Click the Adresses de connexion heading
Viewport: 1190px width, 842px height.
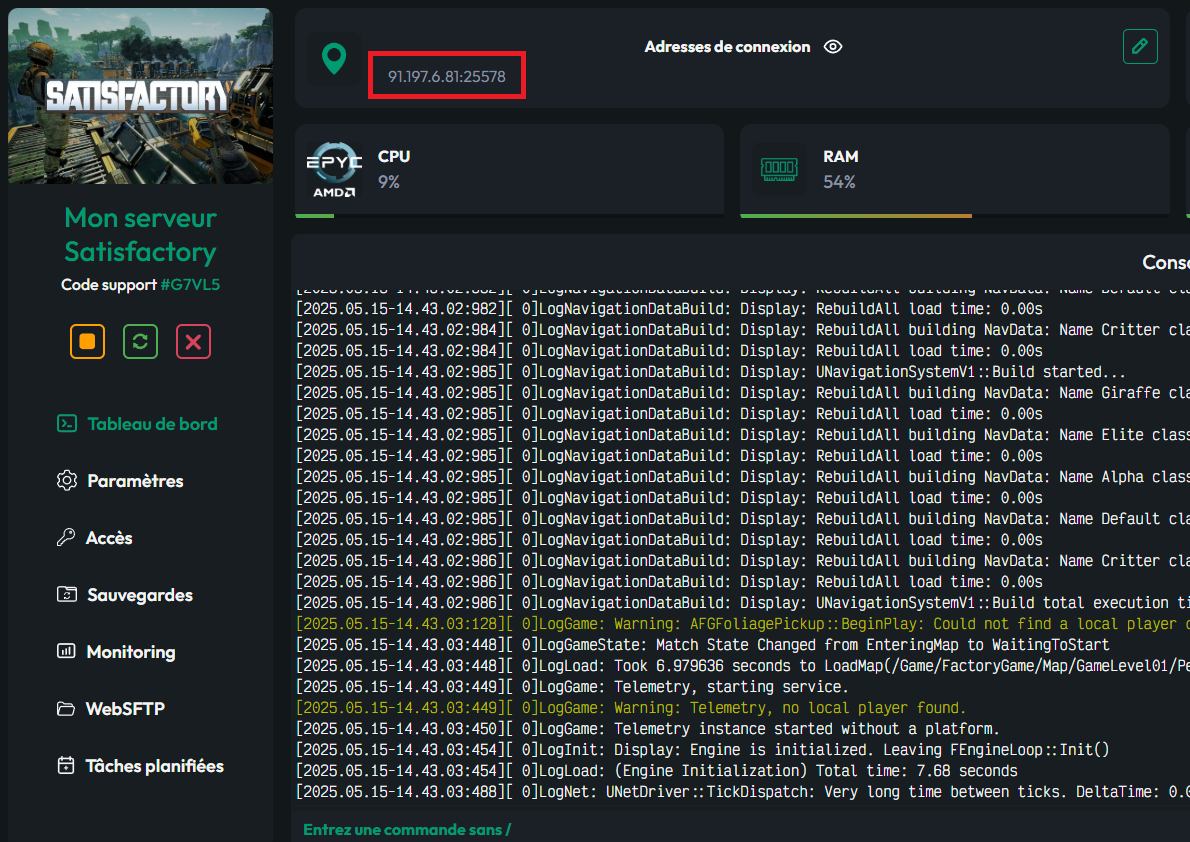tap(727, 47)
